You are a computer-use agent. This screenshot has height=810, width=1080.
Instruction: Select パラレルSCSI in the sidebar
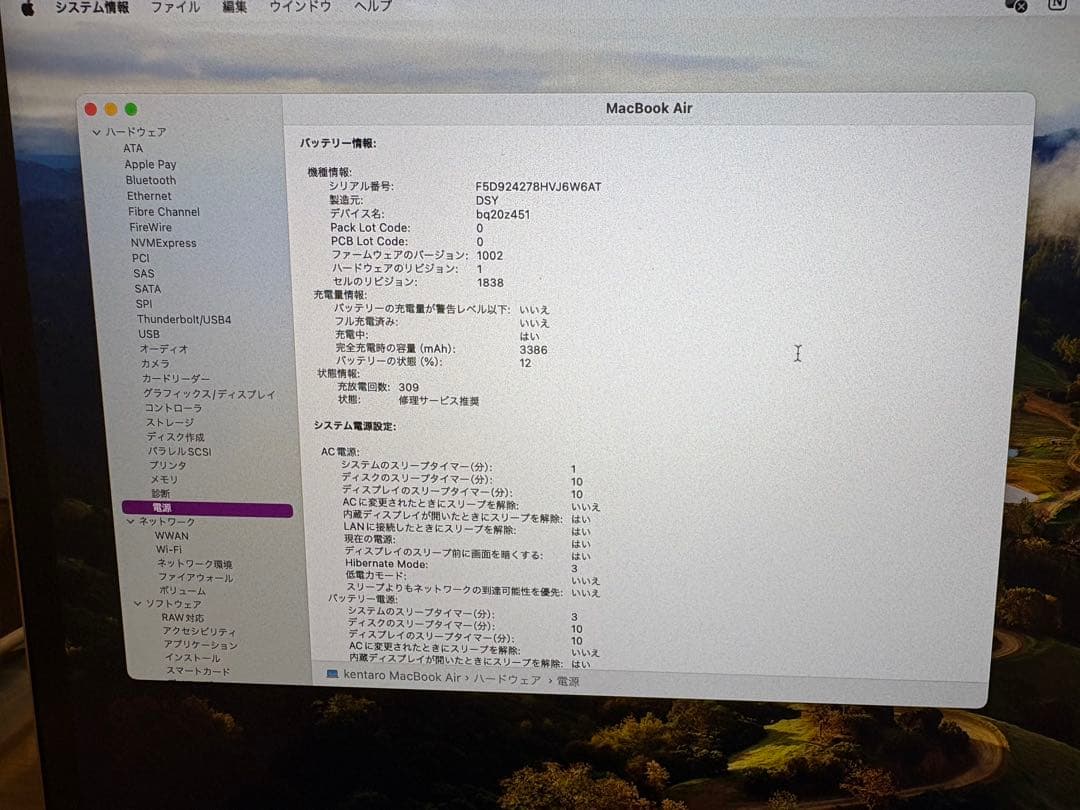pyautogui.click(x=180, y=451)
